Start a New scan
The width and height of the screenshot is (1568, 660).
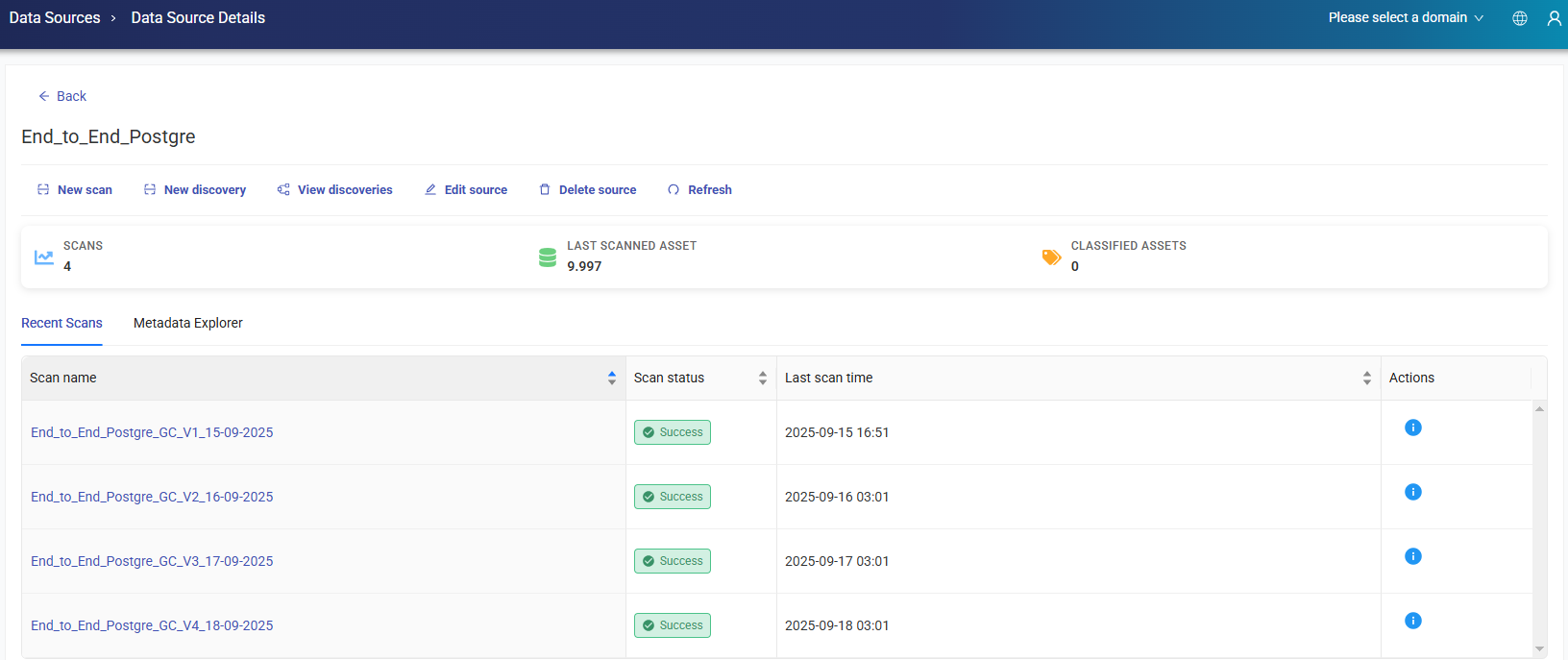[75, 190]
